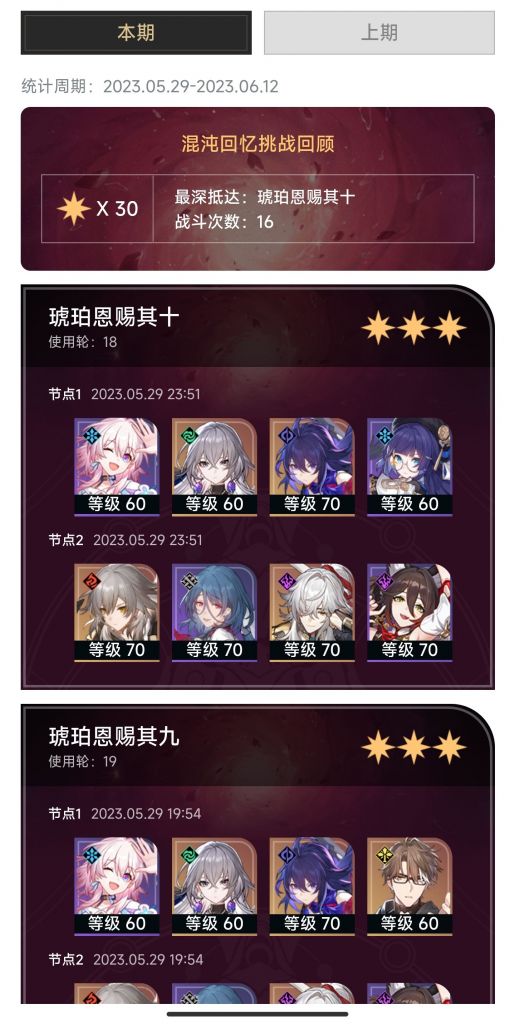Tap fire element icon on node 2 first portrait
Image resolution: width=515 pixels, height=1024 pixels.
tap(91, 581)
